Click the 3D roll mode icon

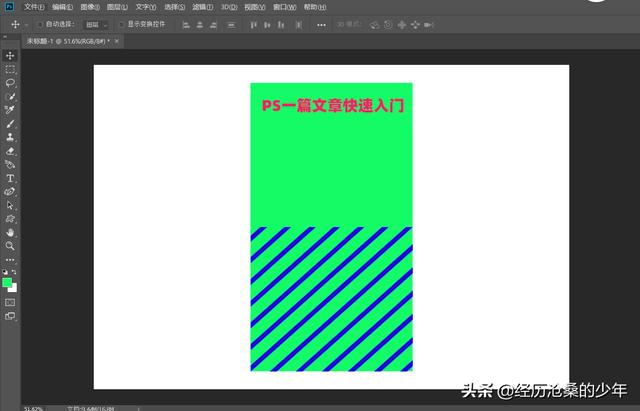pyautogui.click(x=388, y=25)
